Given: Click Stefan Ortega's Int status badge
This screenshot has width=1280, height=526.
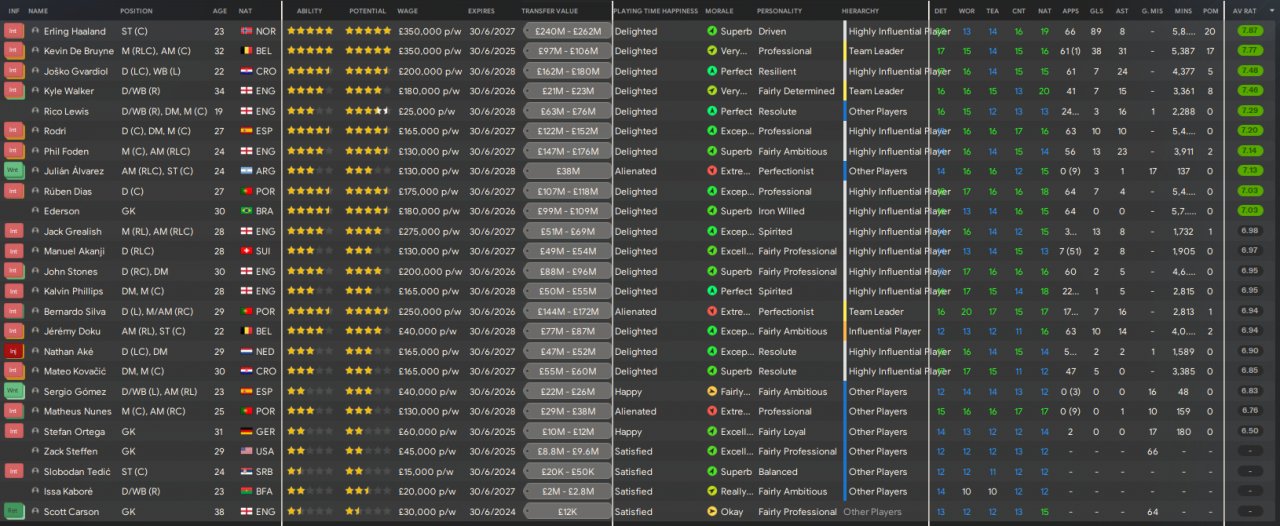Looking at the screenshot, I should (x=13, y=431).
